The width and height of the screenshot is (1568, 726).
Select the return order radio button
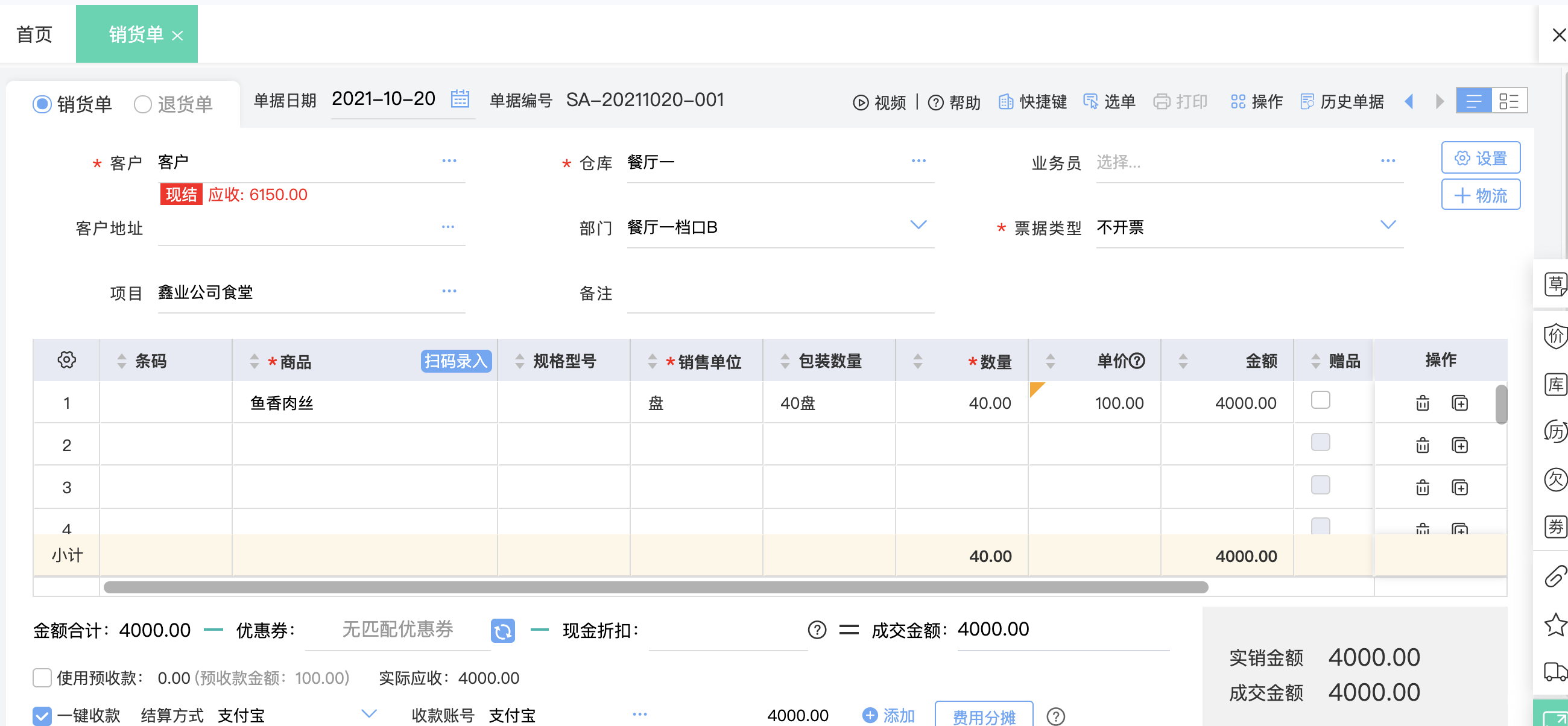click(142, 104)
